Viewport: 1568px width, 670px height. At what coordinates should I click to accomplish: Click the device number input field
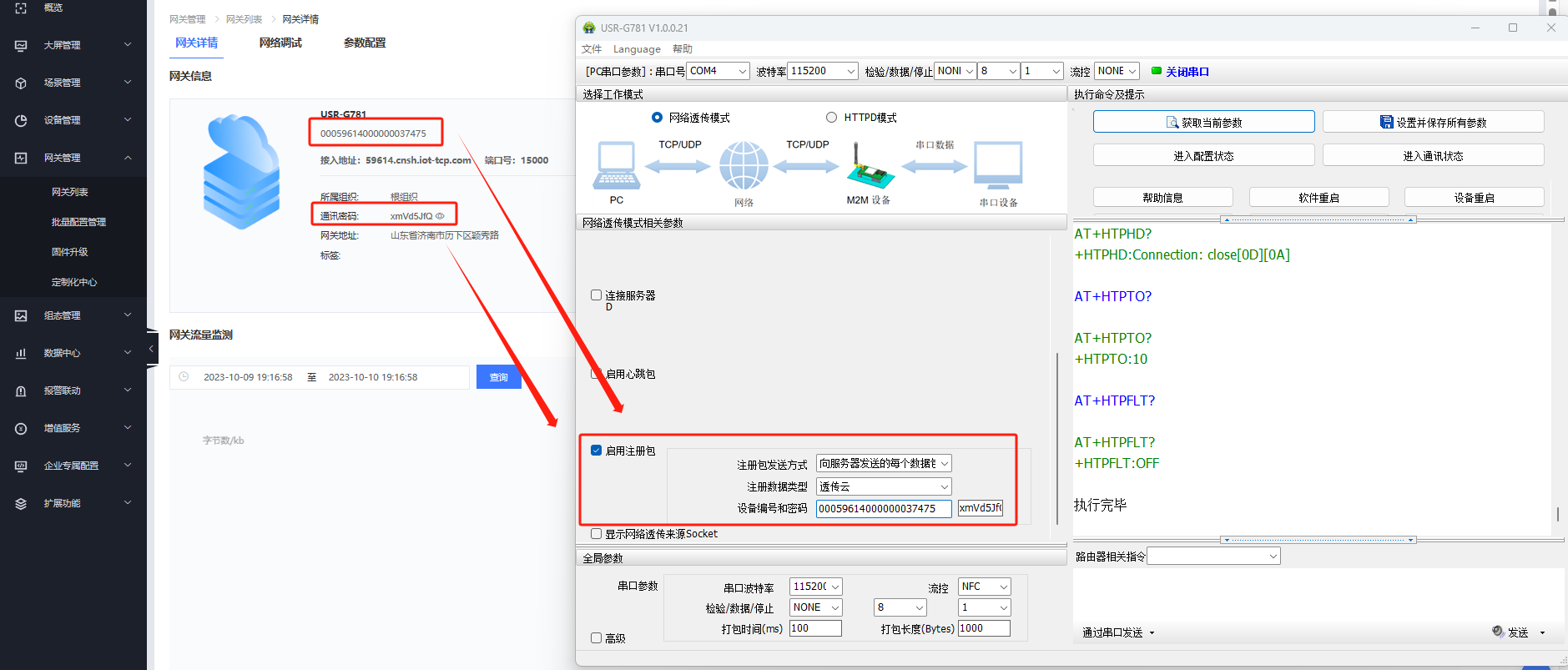pyautogui.click(x=883, y=509)
